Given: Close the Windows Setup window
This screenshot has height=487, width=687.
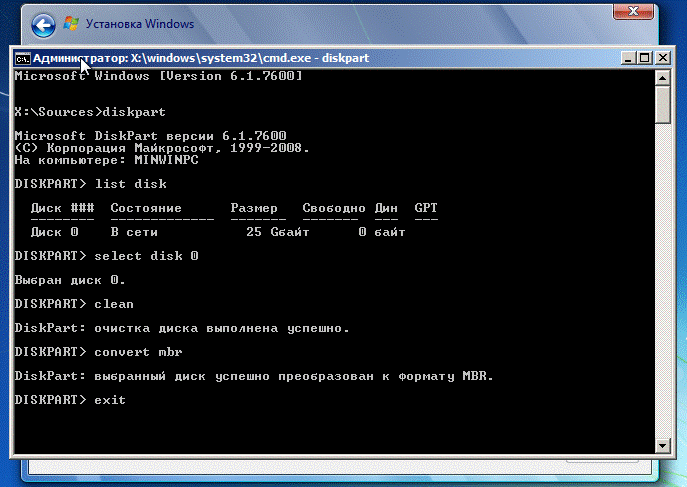Looking at the screenshot, I should (633, 11).
